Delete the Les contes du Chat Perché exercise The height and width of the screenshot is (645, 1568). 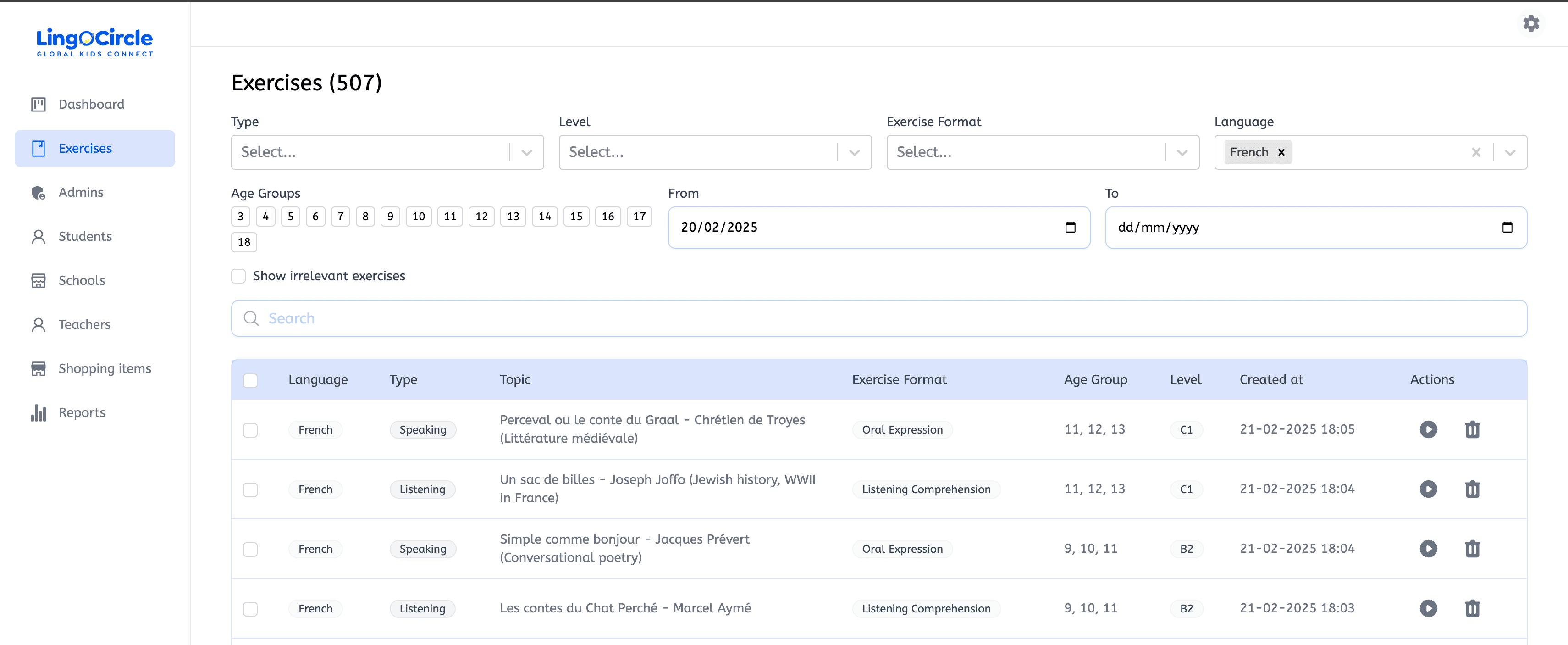tap(1472, 608)
